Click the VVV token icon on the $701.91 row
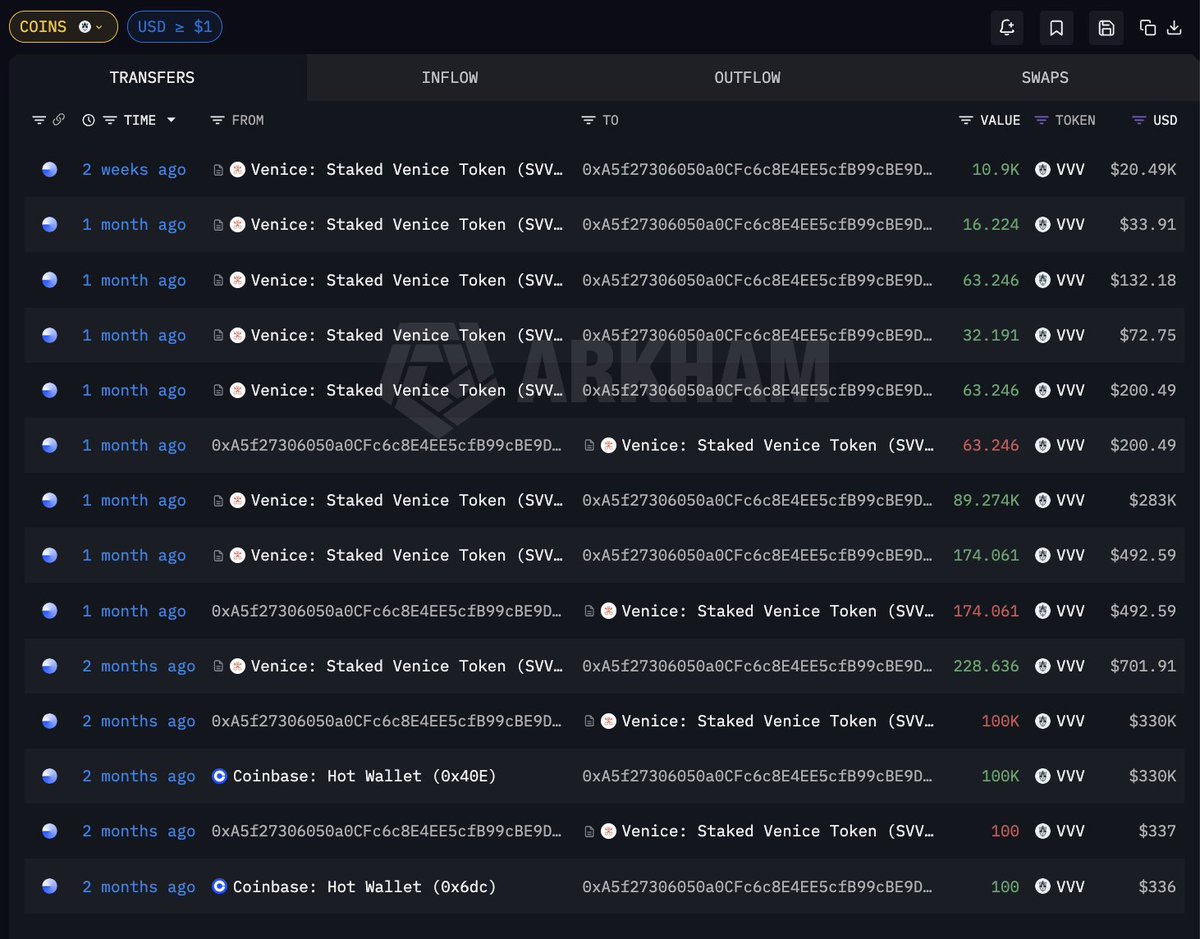The width and height of the screenshot is (1200, 939). click(1043, 666)
